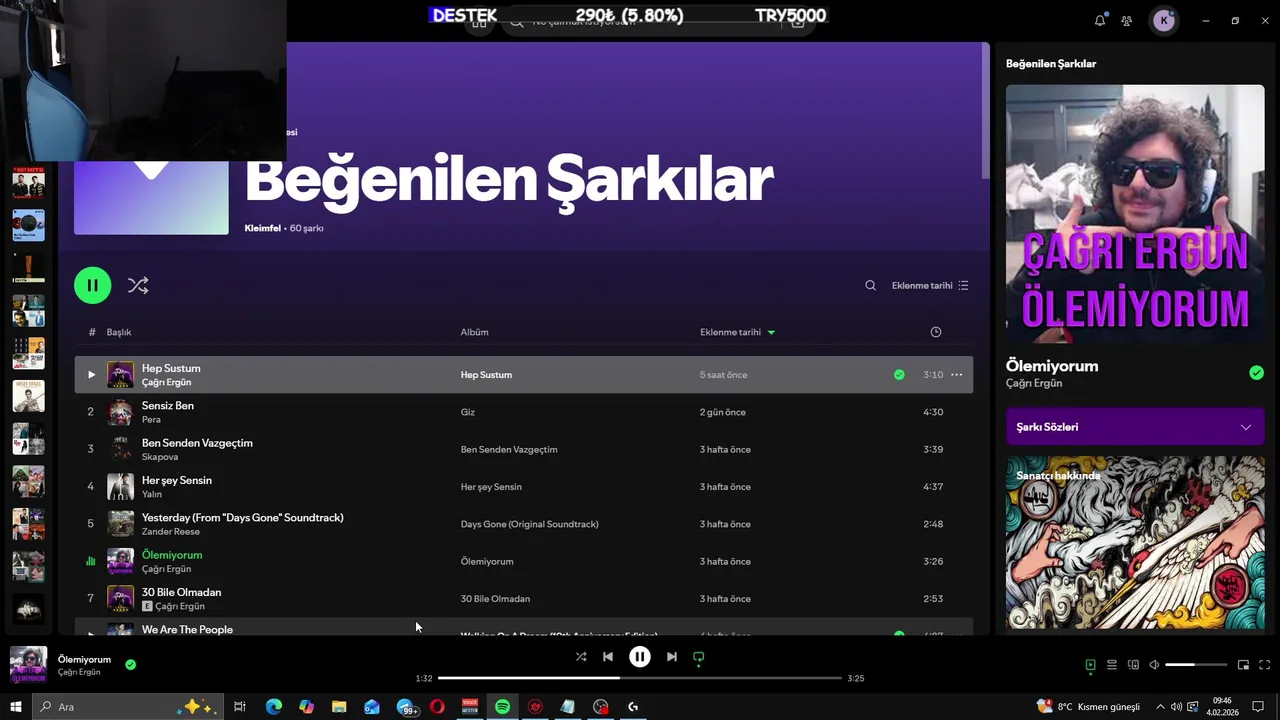The height and width of the screenshot is (720, 1280).
Task: Click the green liked checkmark on Hep Sustum
Action: point(899,375)
